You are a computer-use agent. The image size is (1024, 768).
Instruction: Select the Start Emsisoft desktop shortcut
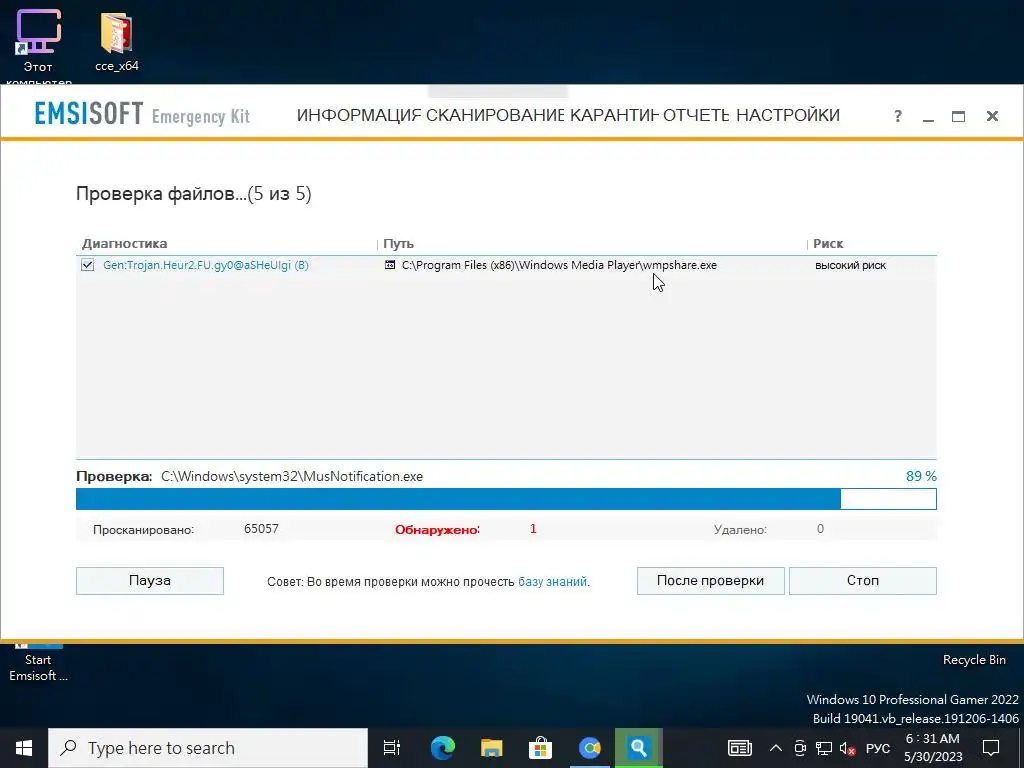(x=38, y=665)
